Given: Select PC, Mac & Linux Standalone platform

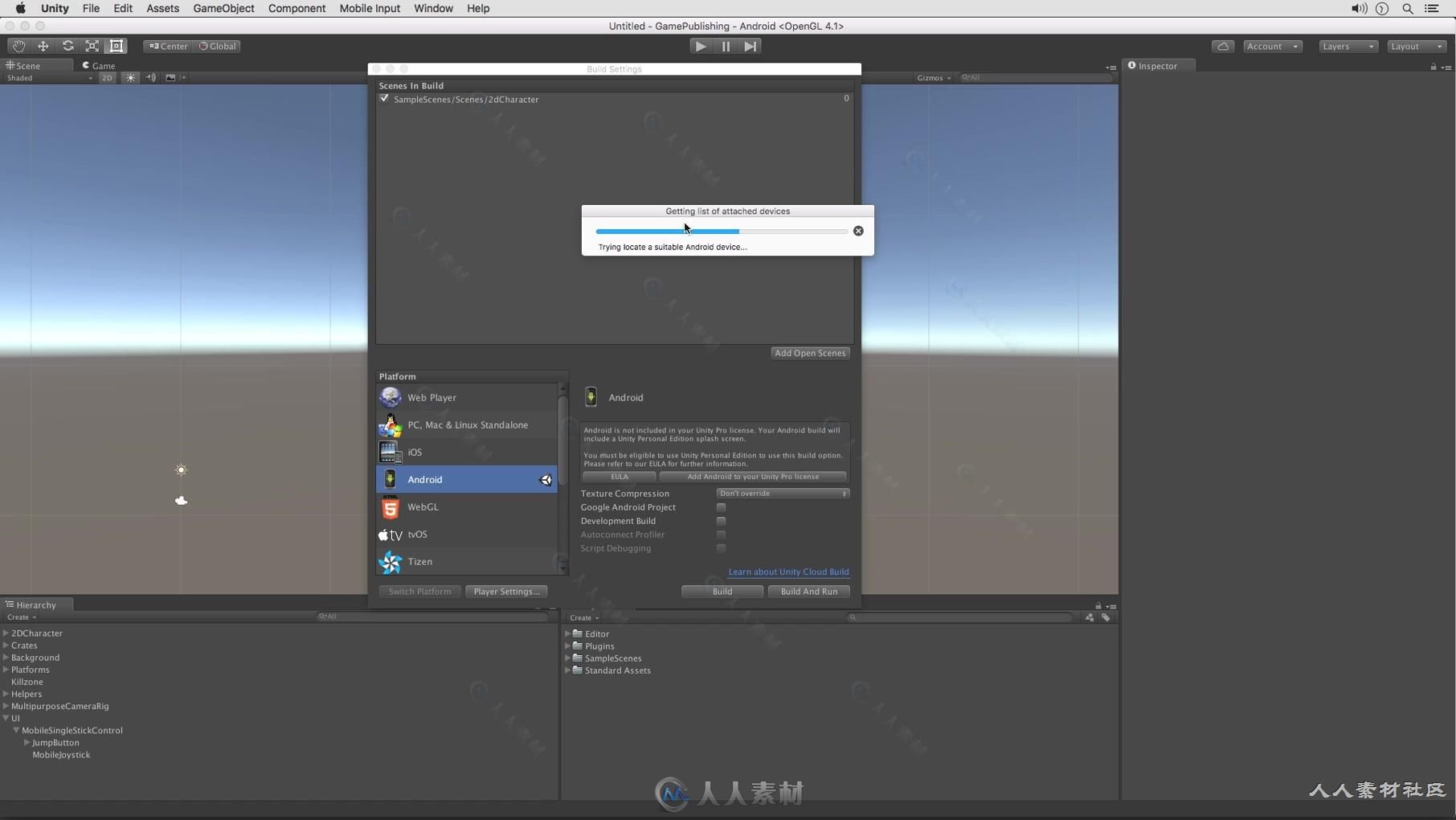Looking at the screenshot, I should coord(467,424).
